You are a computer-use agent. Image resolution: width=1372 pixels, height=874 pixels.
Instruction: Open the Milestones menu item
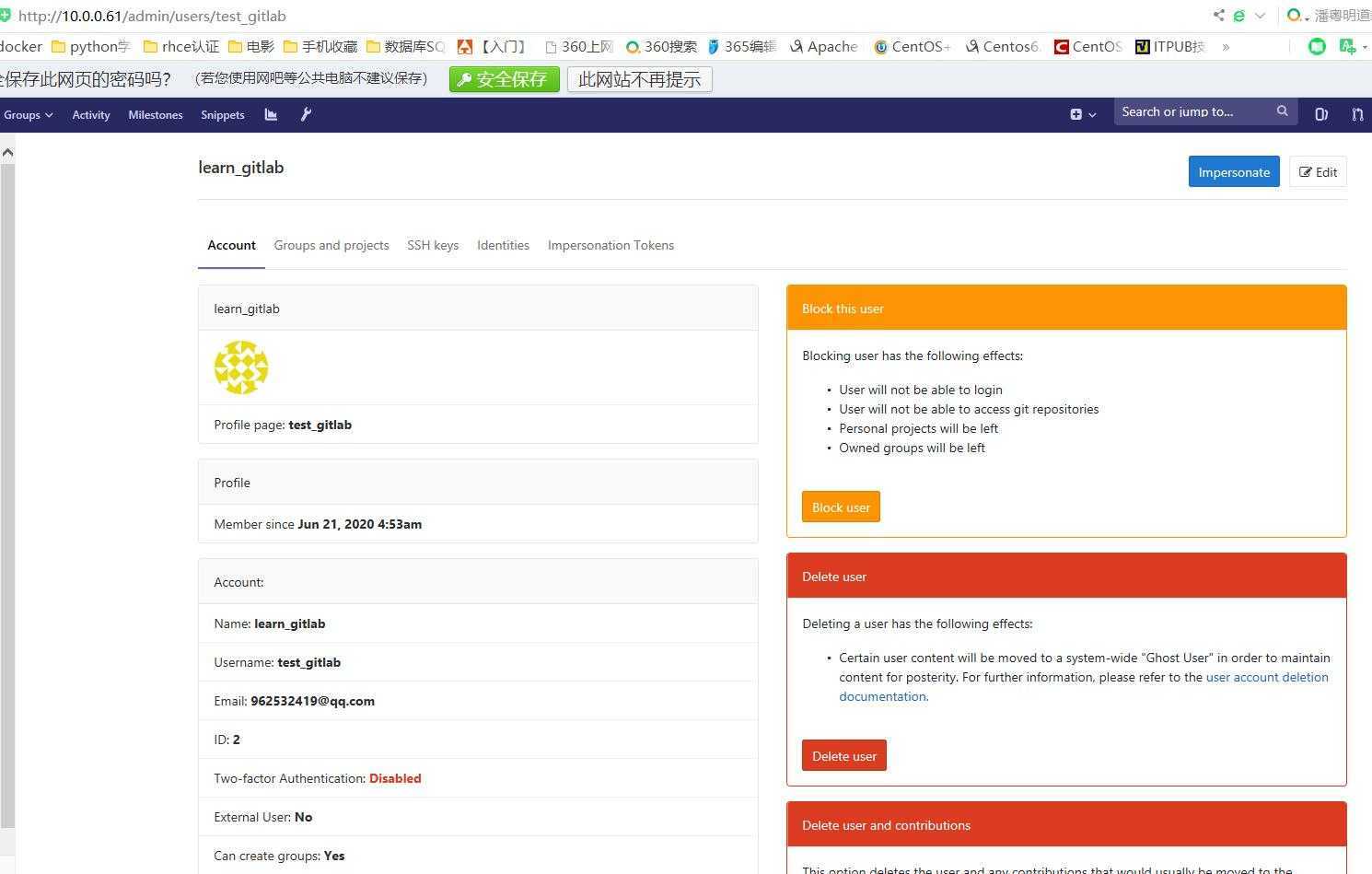click(156, 114)
